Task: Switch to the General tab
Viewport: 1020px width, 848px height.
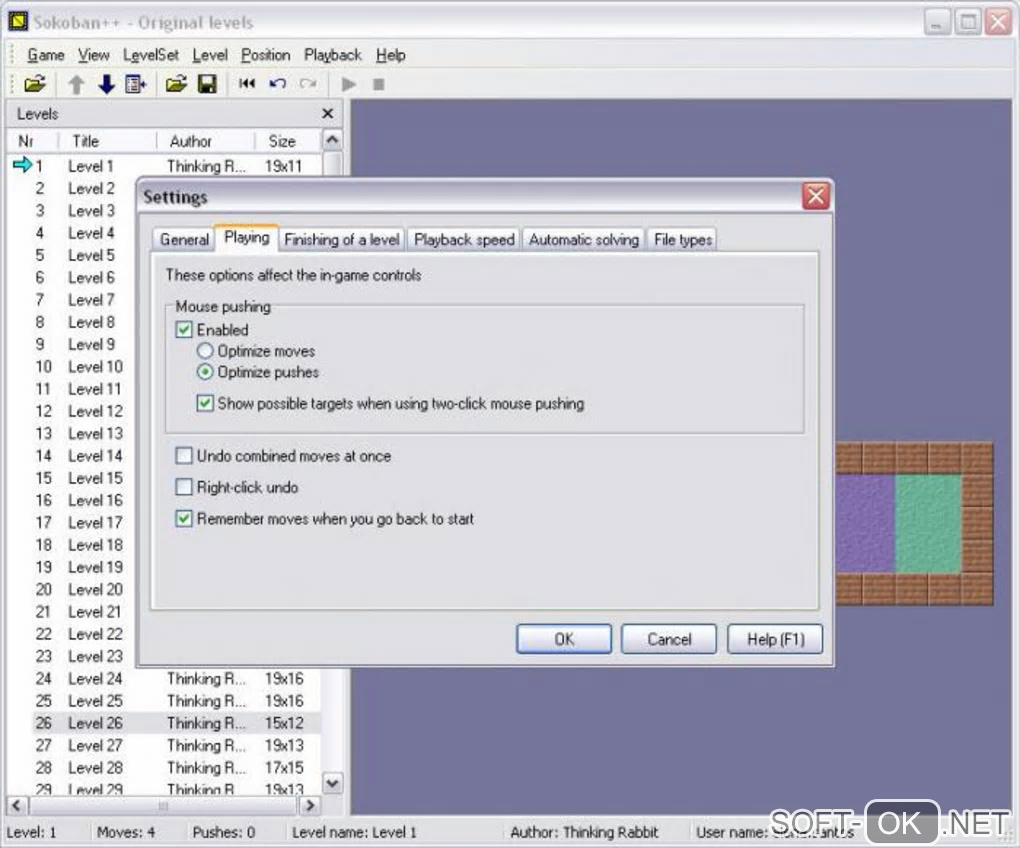Action: click(184, 240)
